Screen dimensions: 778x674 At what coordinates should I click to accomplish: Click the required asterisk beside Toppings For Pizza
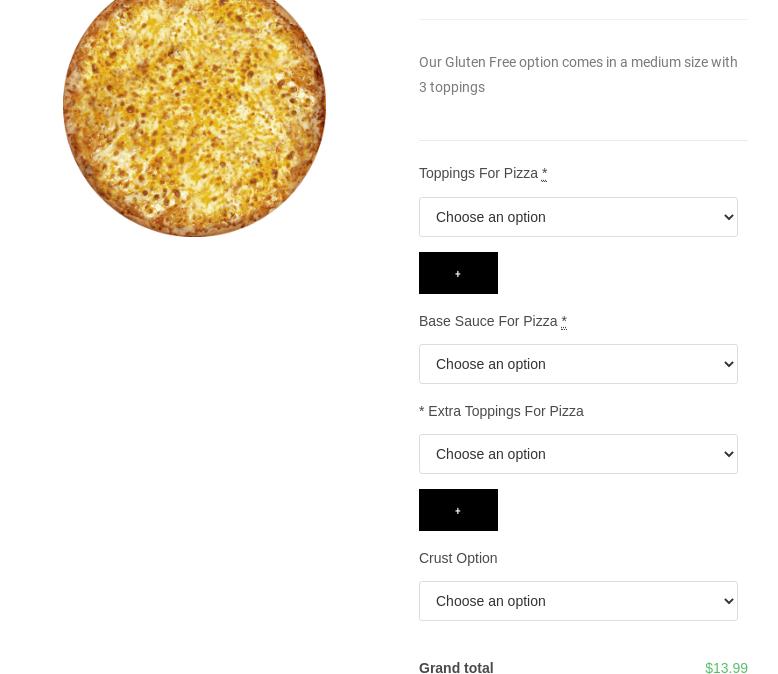544,173
